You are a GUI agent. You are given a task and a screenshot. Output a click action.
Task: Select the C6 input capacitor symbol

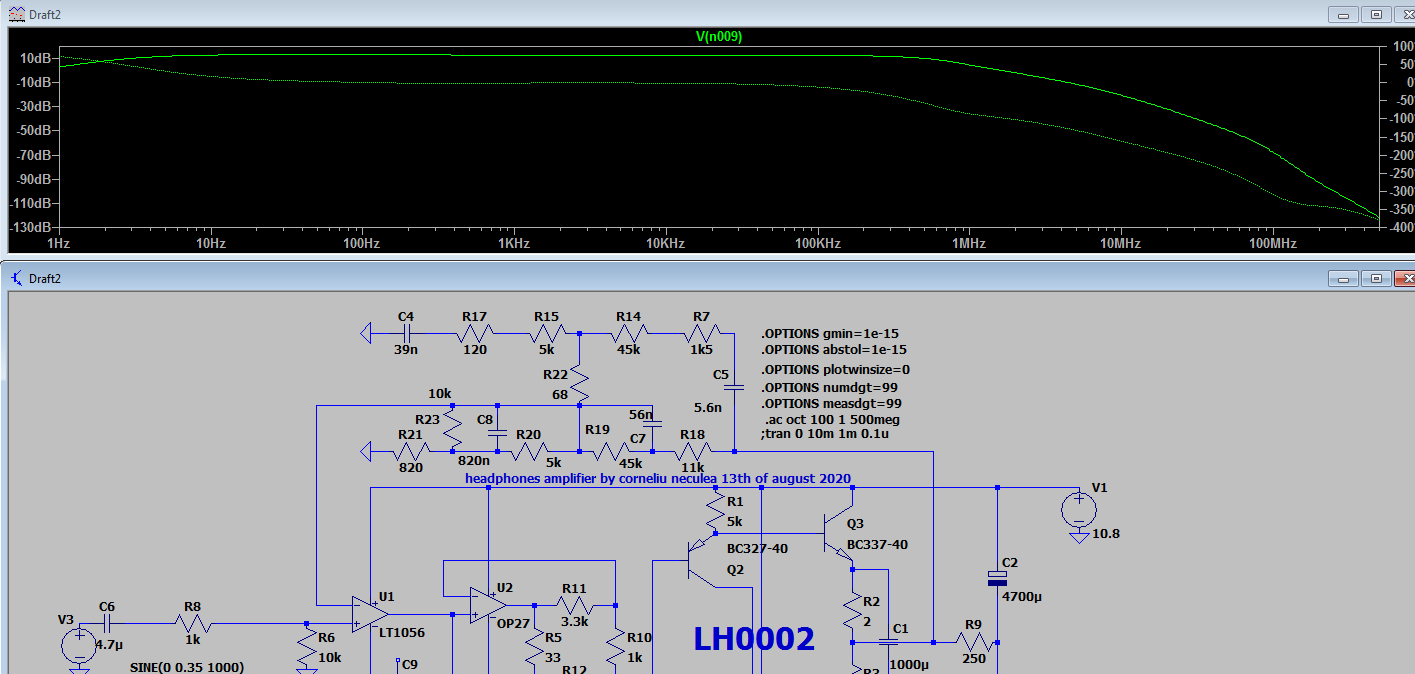click(x=107, y=622)
